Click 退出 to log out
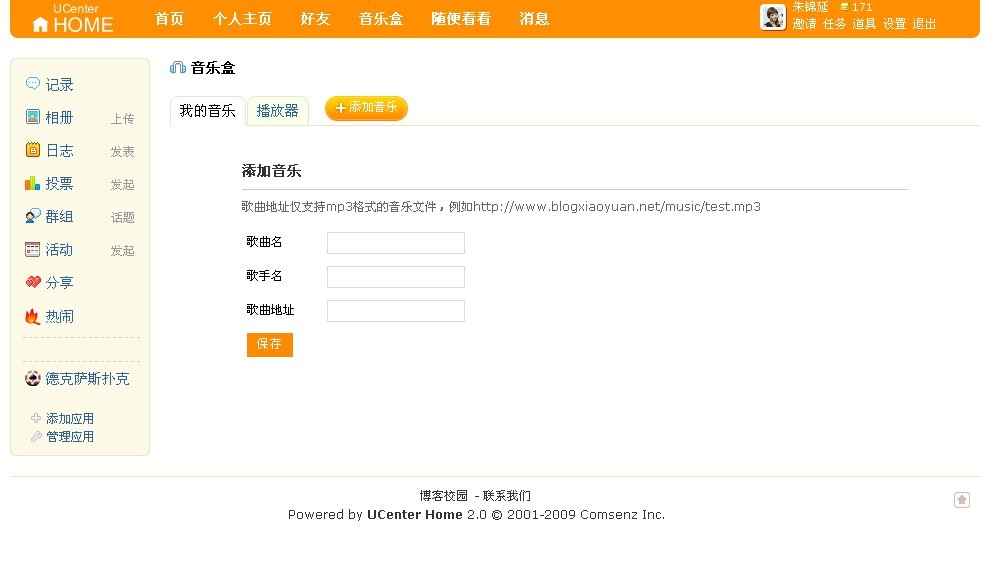 (x=924, y=24)
